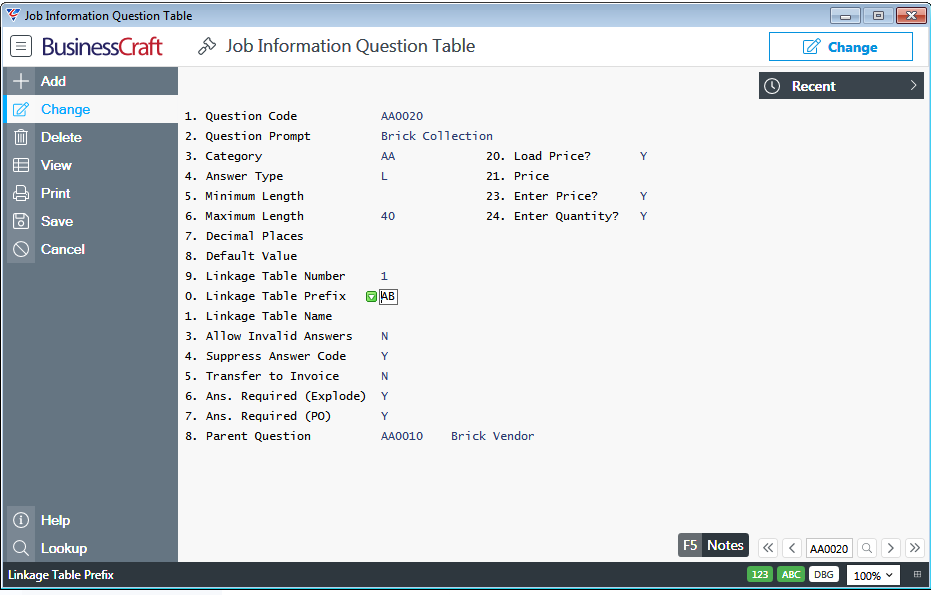Viewport: 931px width, 595px height.
Task: Select Add in the sidebar menu
Action: pos(90,81)
